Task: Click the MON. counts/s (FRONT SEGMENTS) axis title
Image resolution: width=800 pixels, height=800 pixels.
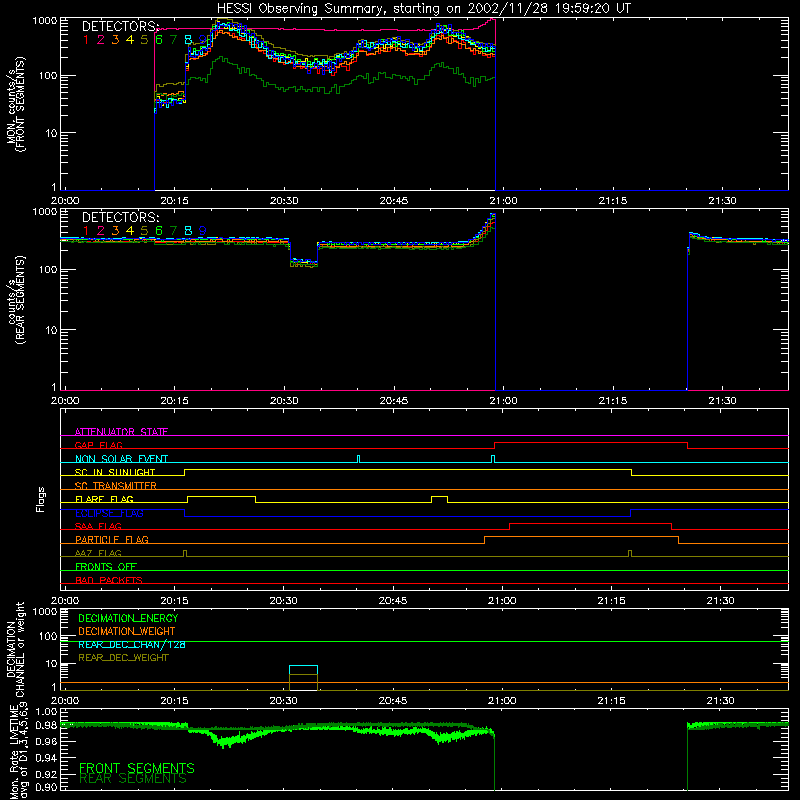Action: 15,104
